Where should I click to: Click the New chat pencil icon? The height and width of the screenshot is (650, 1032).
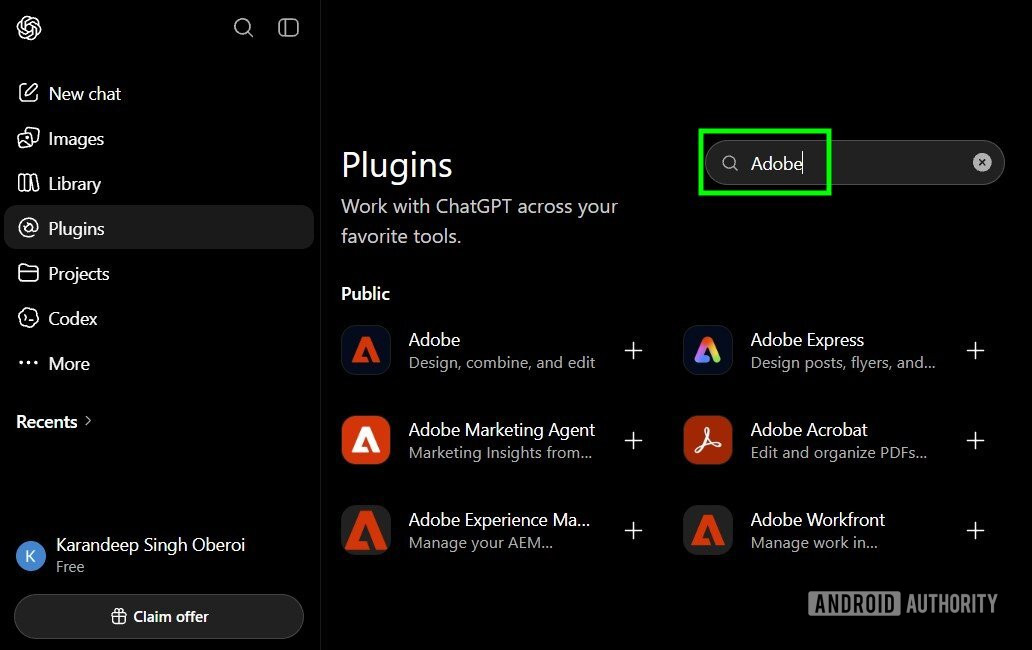pos(28,93)
